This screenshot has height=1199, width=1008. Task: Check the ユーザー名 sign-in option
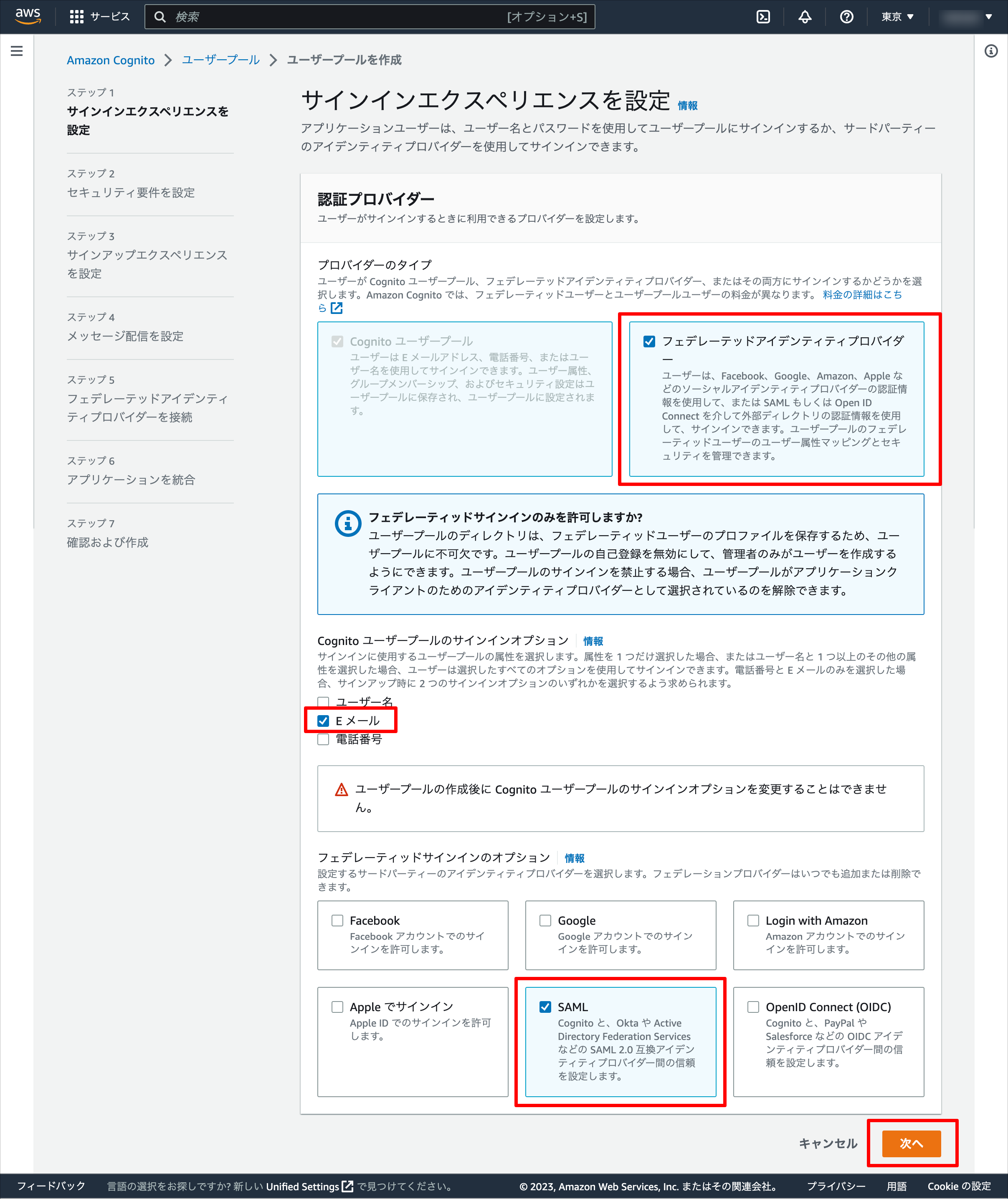pos(323,701)
